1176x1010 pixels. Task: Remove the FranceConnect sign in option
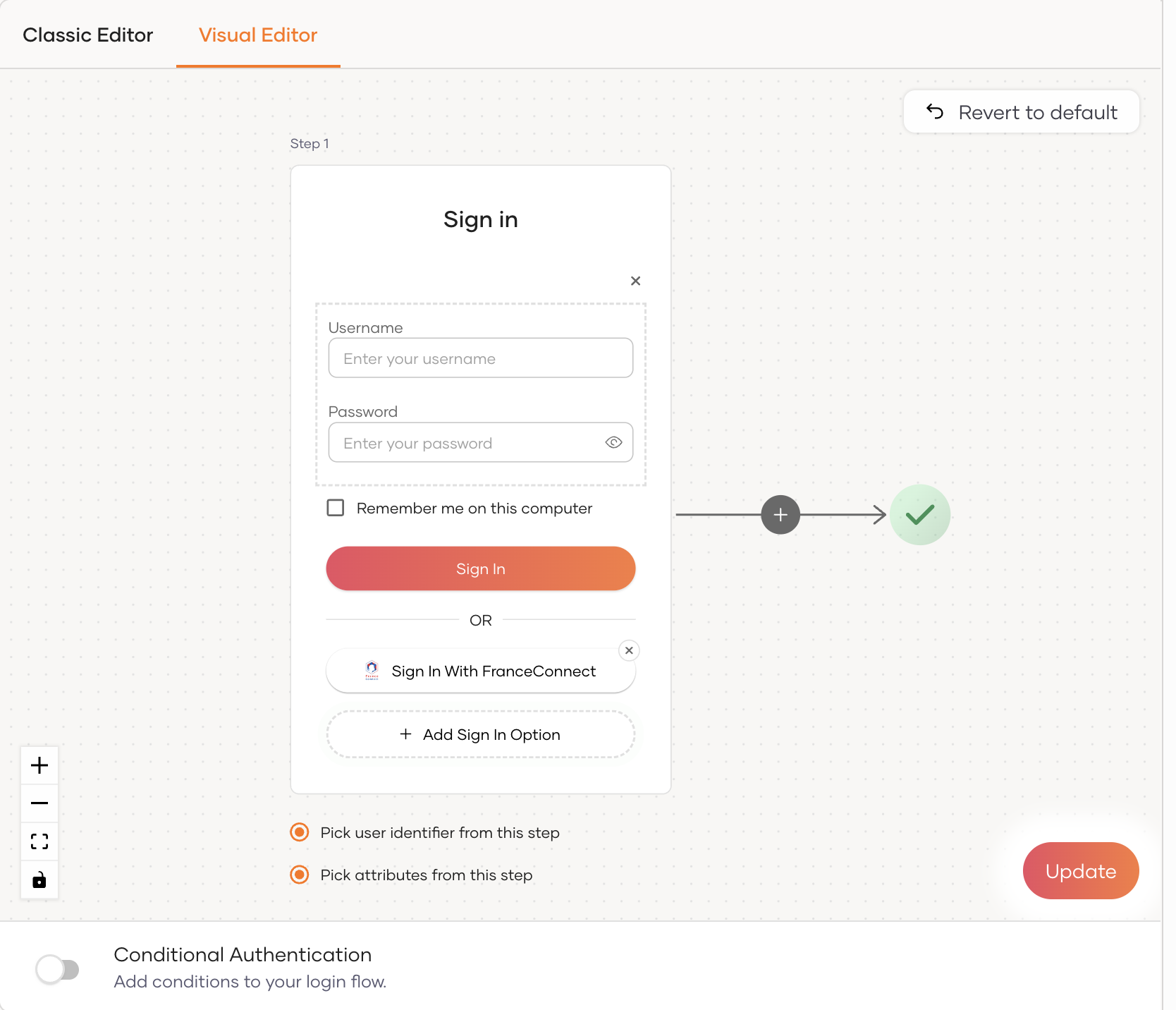tap(629, 650)
